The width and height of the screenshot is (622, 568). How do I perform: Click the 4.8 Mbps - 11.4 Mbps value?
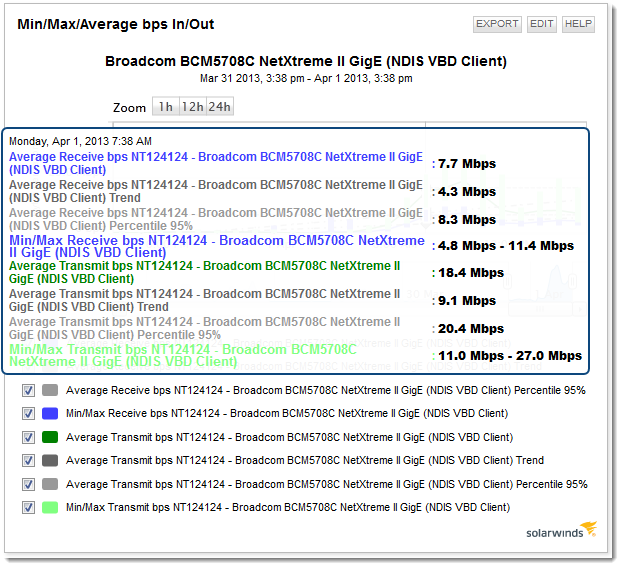click(x=506, y=246)
